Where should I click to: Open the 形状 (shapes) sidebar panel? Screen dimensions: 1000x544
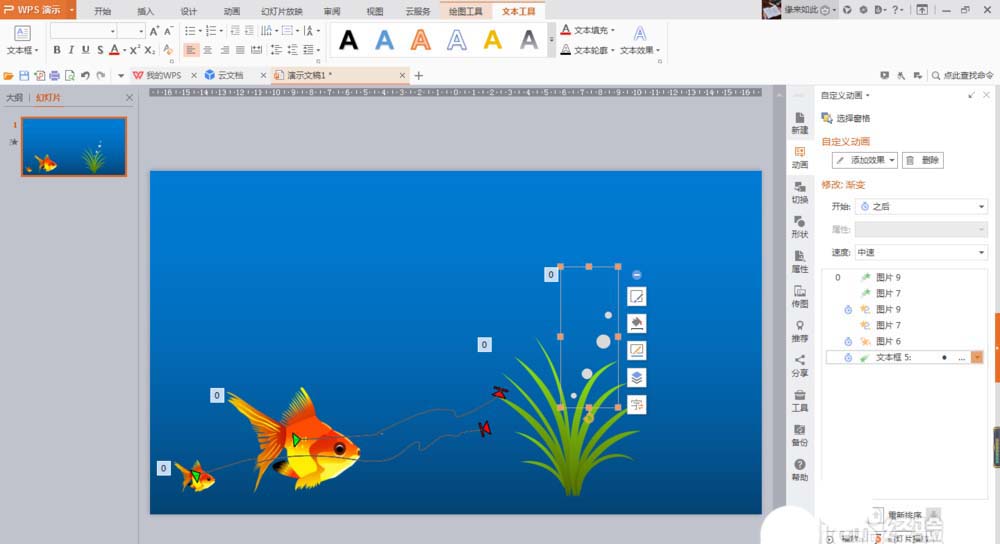click(799, 226)
